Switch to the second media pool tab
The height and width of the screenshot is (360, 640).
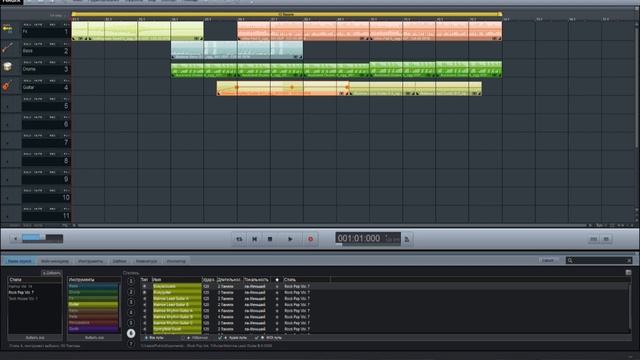55,261
